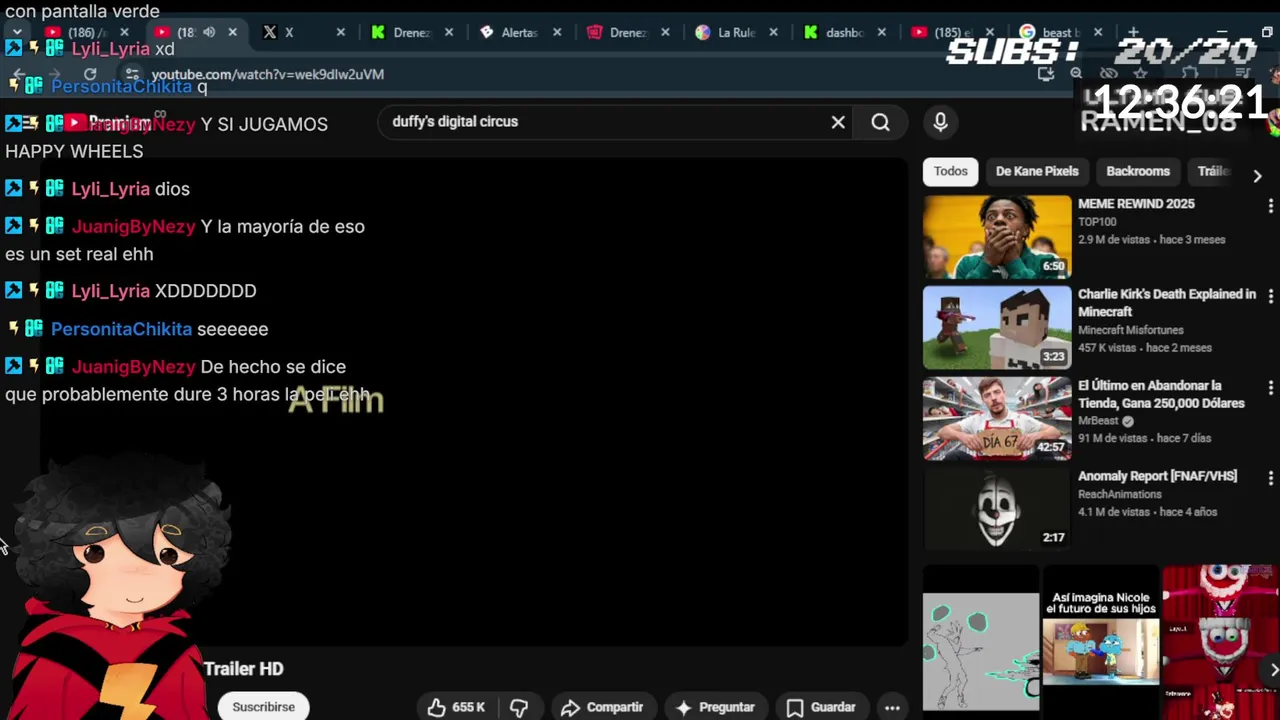The height and width of the screenshot is (720, 1280).
Task: Open options menu for MEME REWIND 2025
Action: tap(1271, 206)
